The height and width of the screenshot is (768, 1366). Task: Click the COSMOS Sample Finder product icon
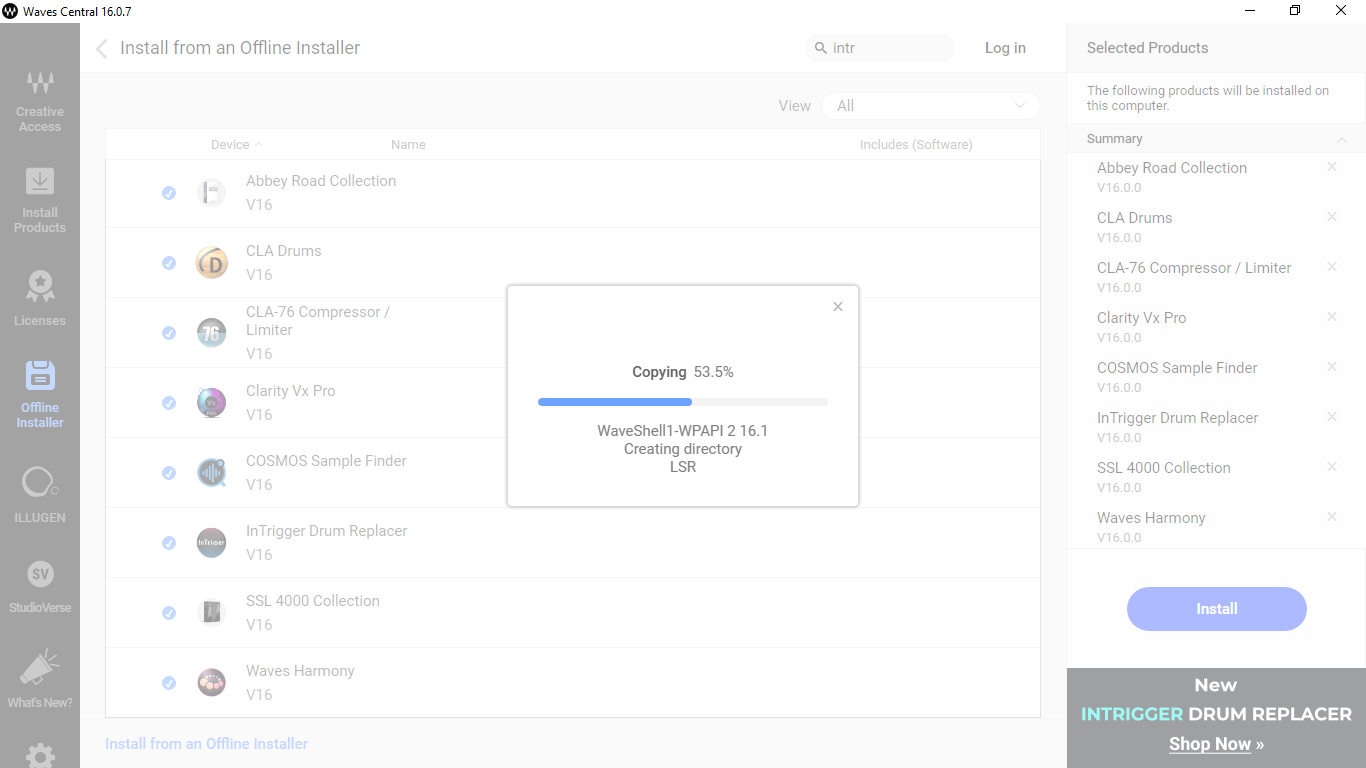(211, 473)
